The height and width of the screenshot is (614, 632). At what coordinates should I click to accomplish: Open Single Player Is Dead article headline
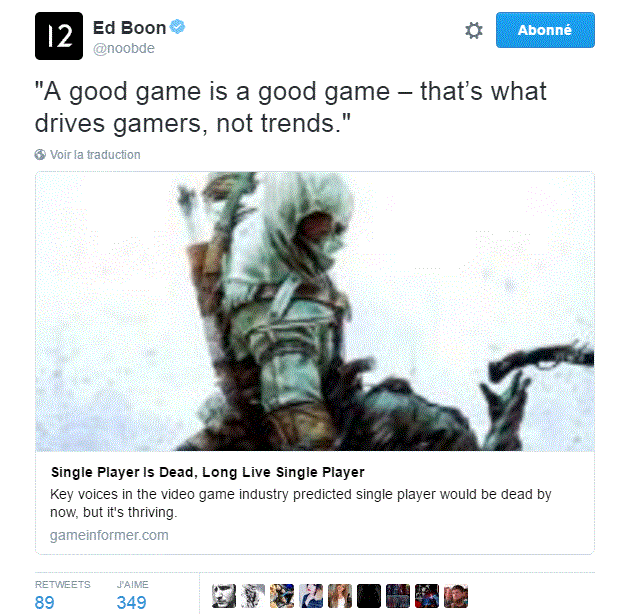coord(208,472)
